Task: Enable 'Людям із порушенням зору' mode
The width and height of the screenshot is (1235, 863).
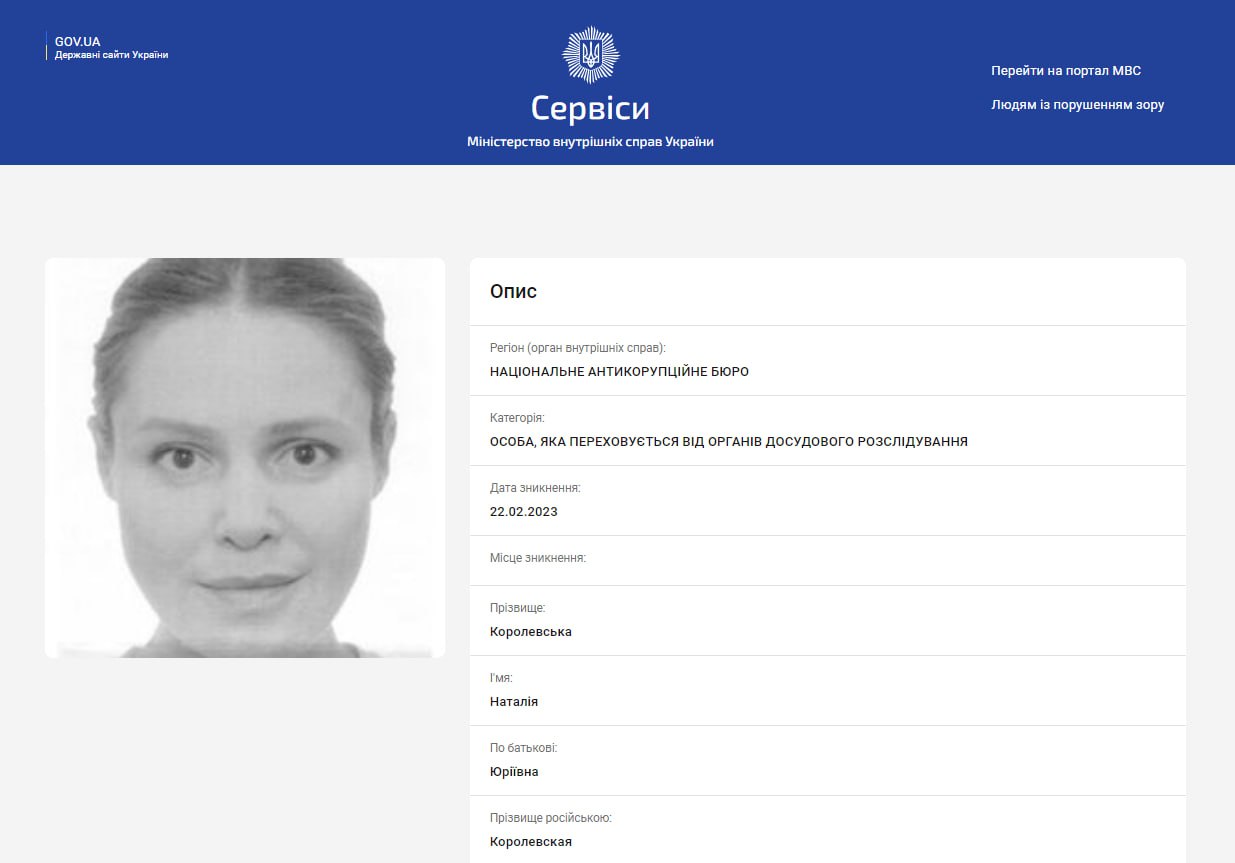Action: (1077, 105)
